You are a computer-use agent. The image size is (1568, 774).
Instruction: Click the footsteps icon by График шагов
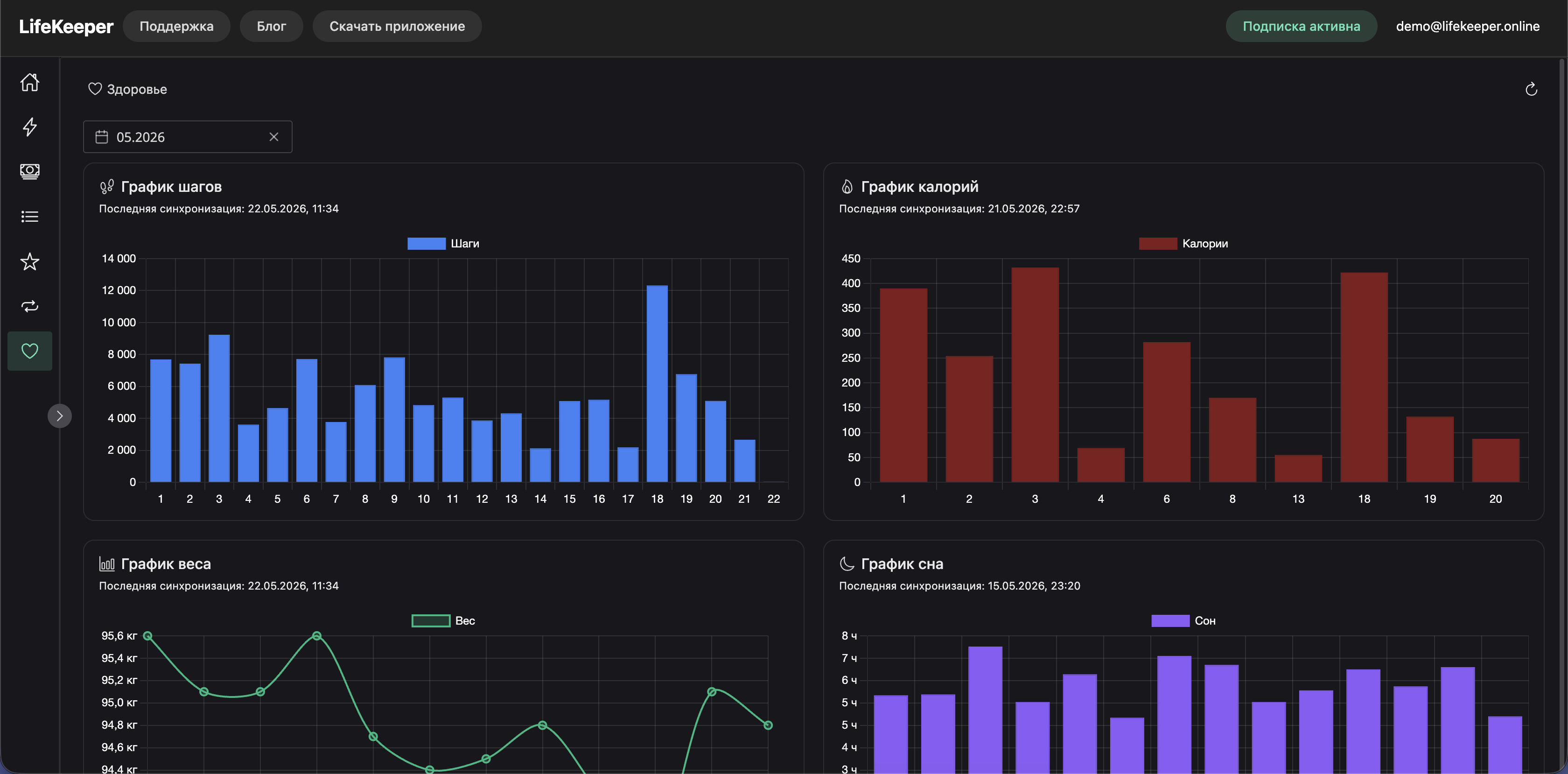107,186
